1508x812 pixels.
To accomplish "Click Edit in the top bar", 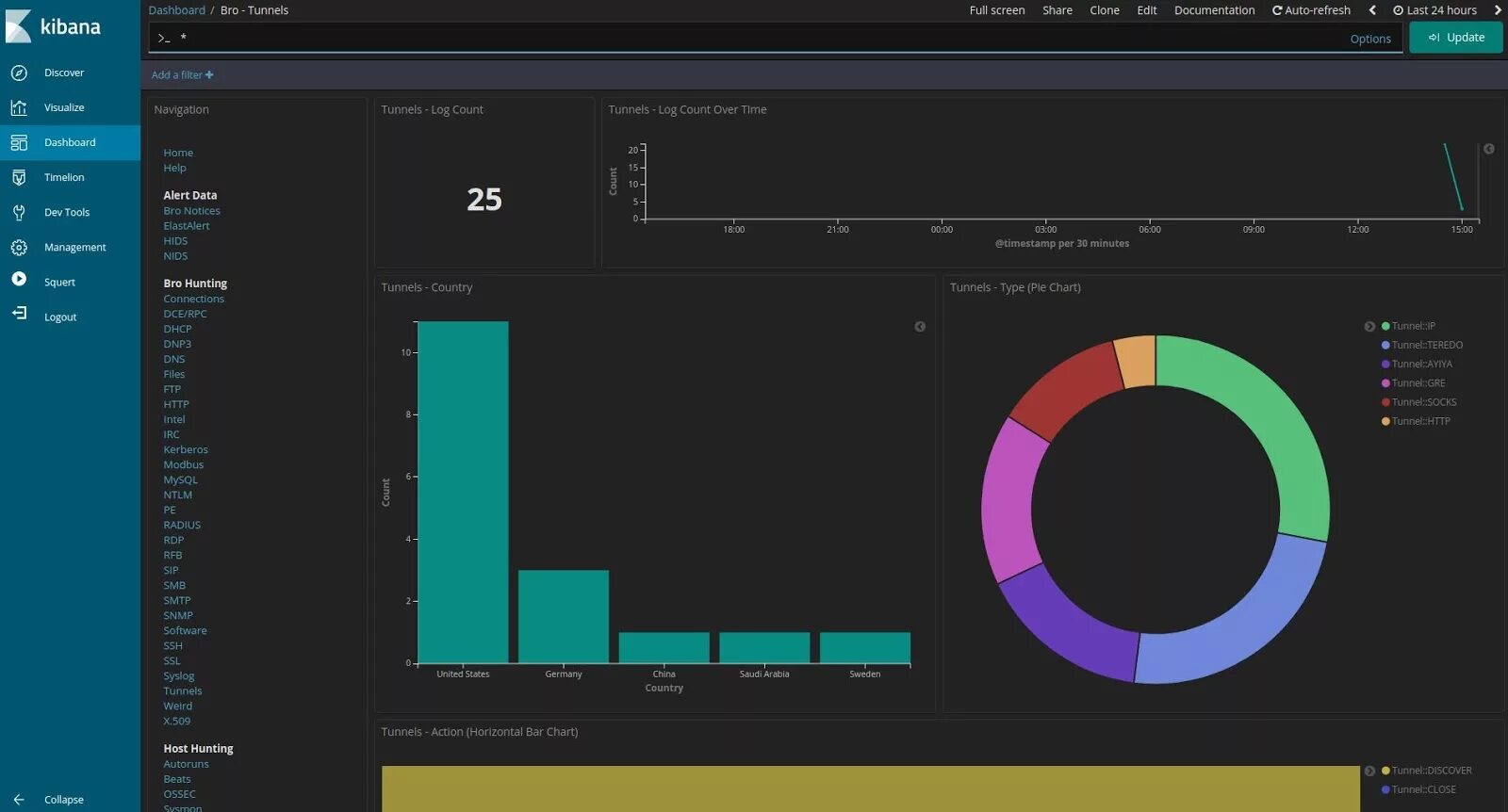I will tap(1147, 10).
